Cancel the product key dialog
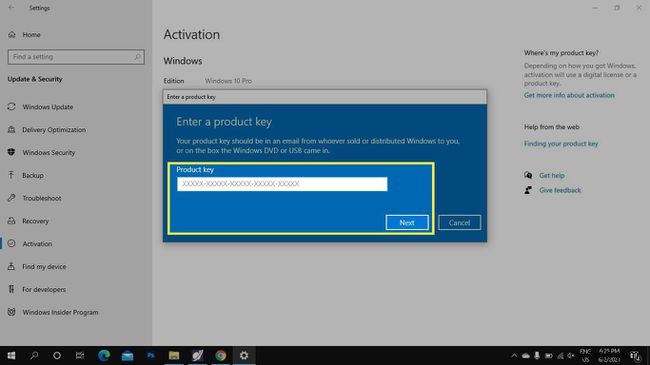The image size is (650, 365). [x=459, y=223]
